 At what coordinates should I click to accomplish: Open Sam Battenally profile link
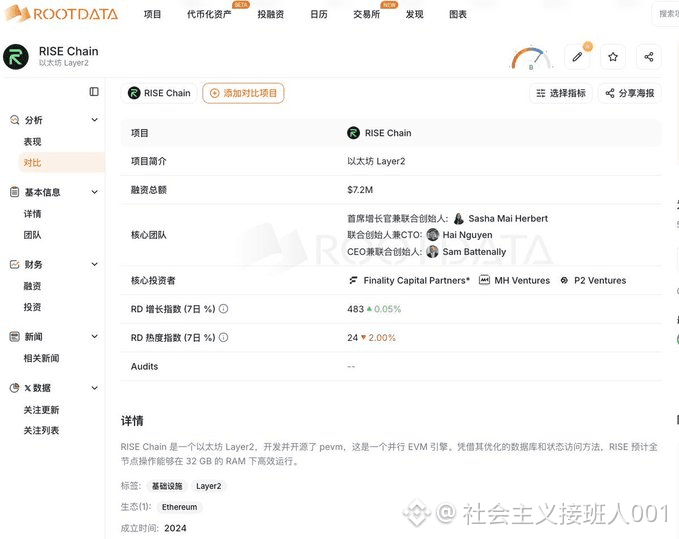[474, 252]
